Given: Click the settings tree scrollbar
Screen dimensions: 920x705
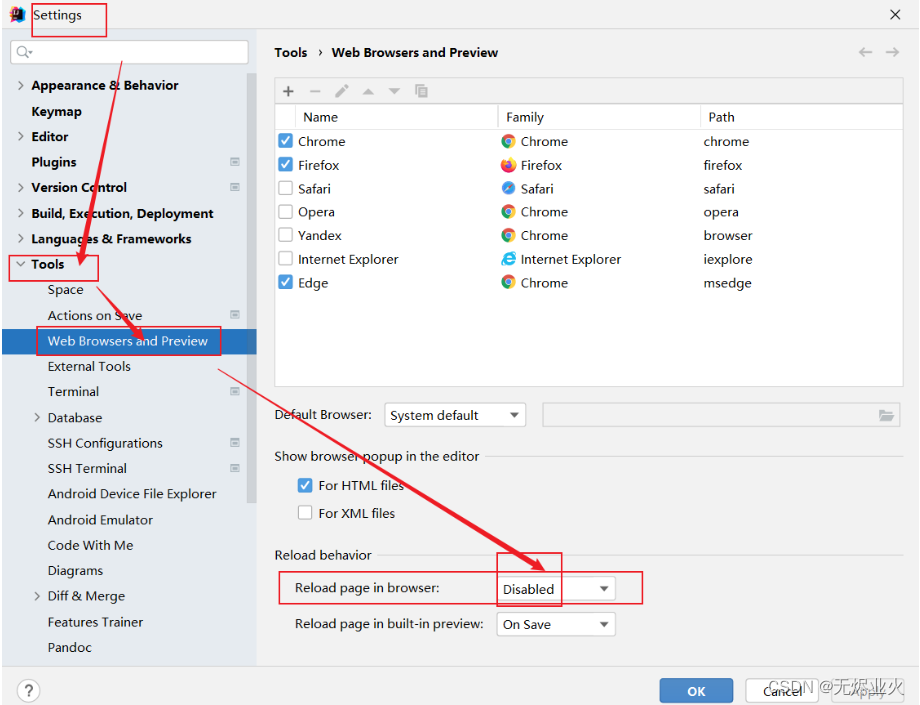Looking at the screenshot, I should pos(251,287).
